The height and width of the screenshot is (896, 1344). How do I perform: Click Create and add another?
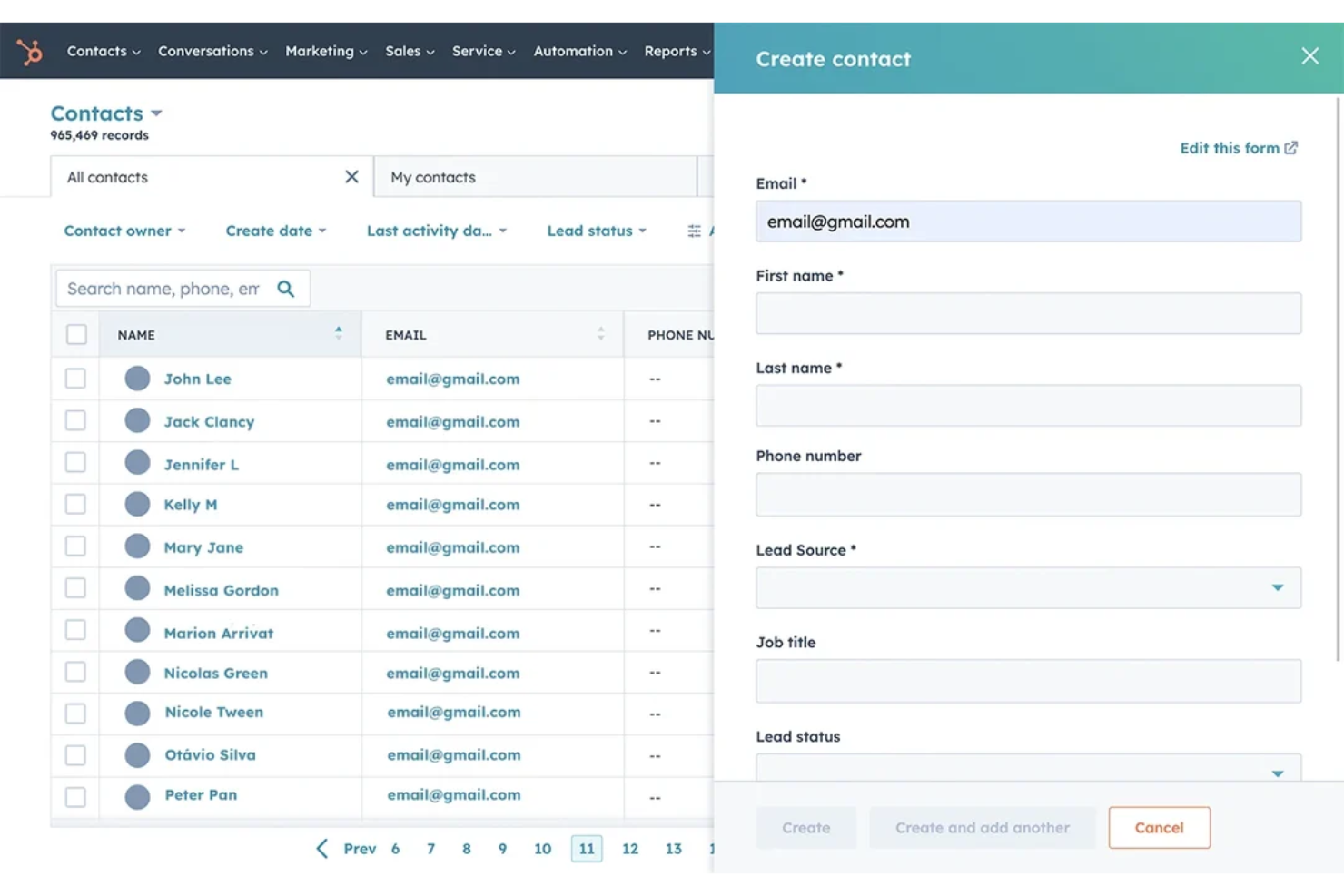click(x=982, y=827)
